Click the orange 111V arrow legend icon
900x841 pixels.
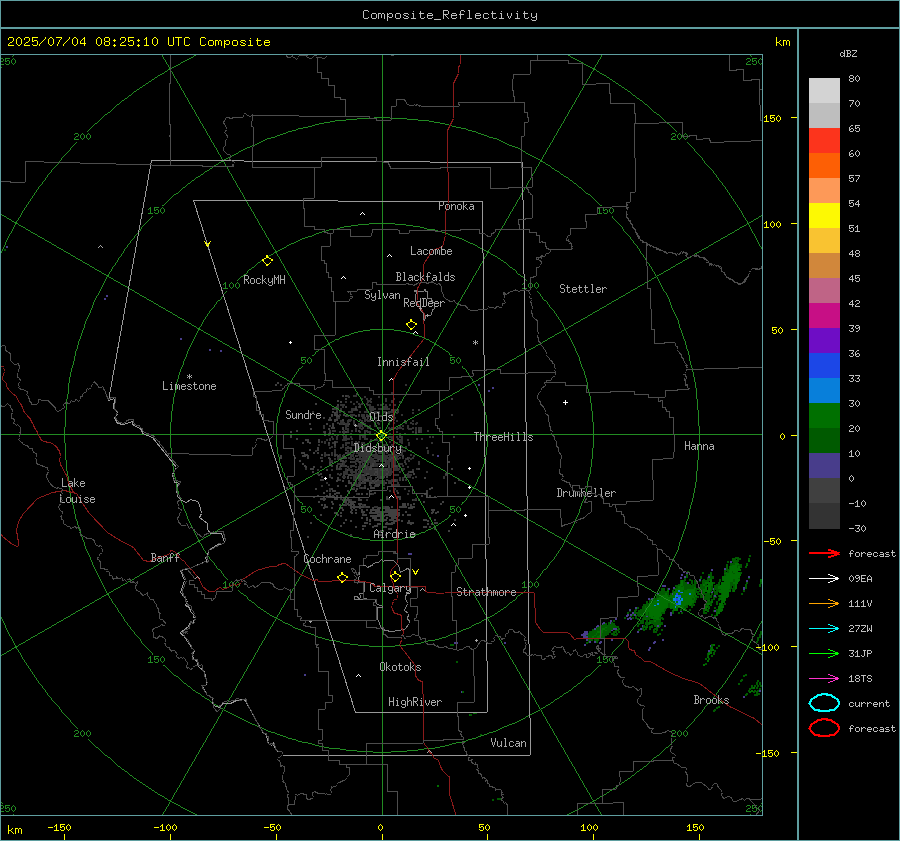(x=824, y=603)
